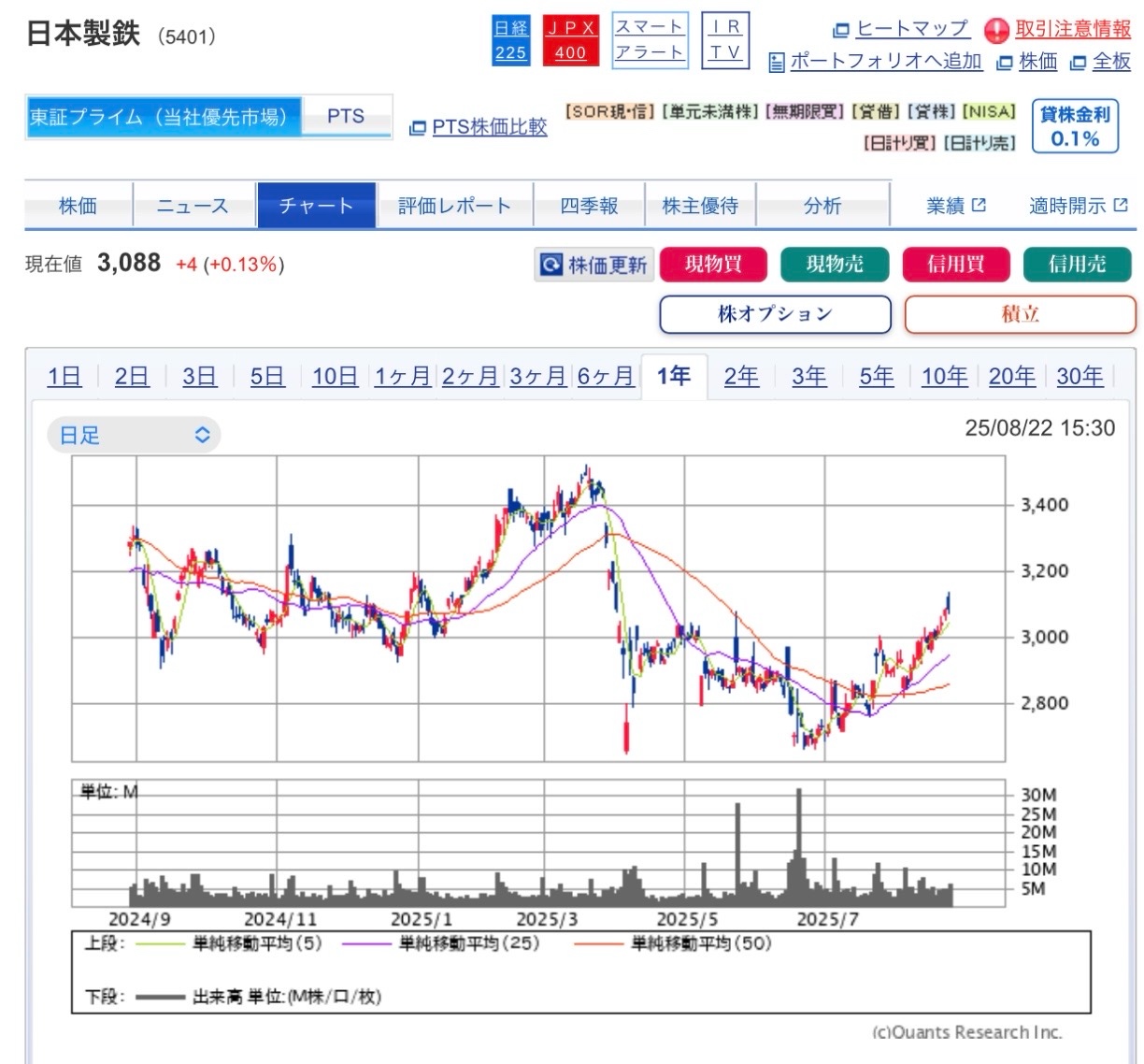Screen dimensions: 1144x1064
Task: Open the 日足 candle interval dropdown
Action: click(134, 436)
